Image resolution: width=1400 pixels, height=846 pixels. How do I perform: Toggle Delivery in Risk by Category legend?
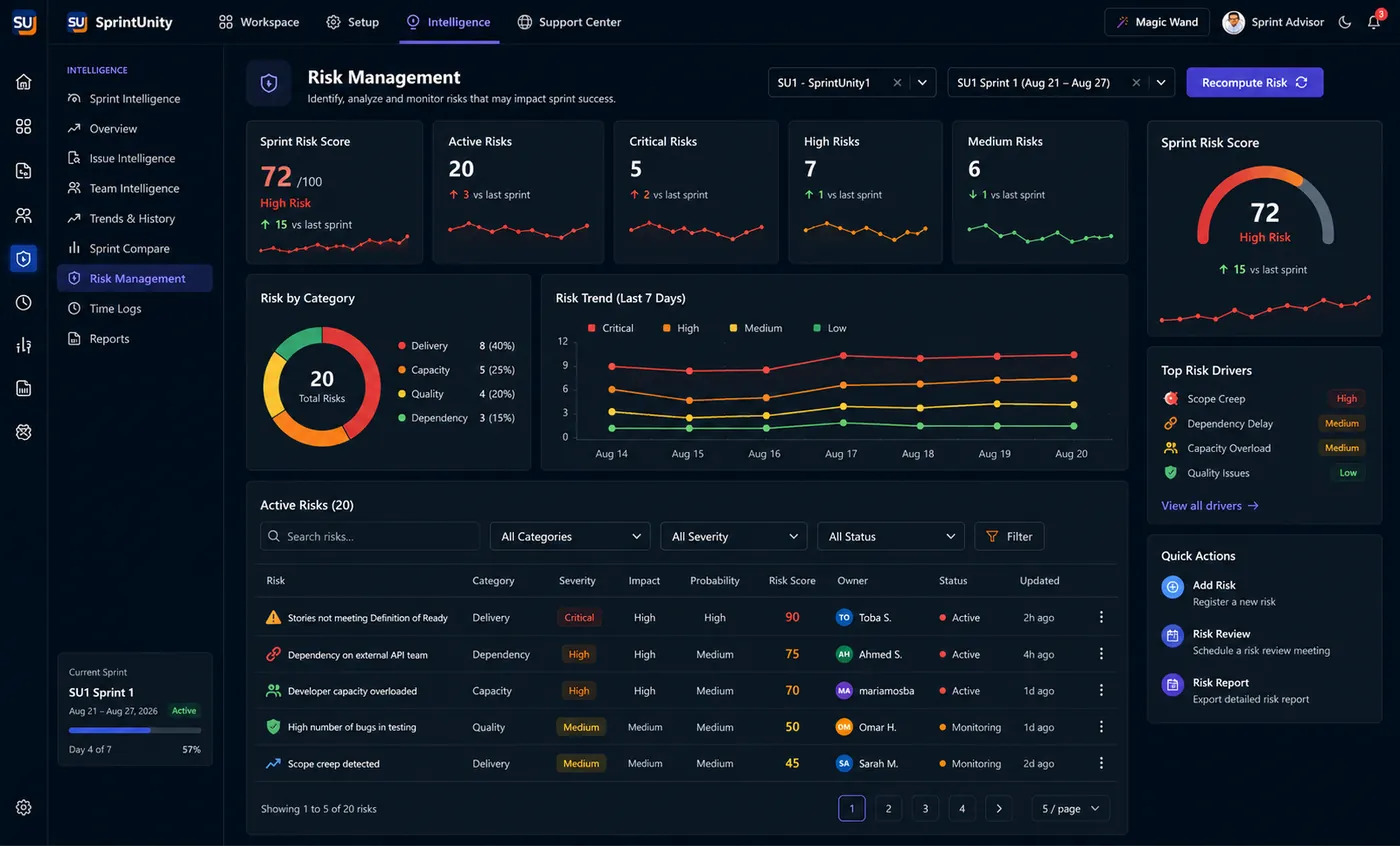456,346
